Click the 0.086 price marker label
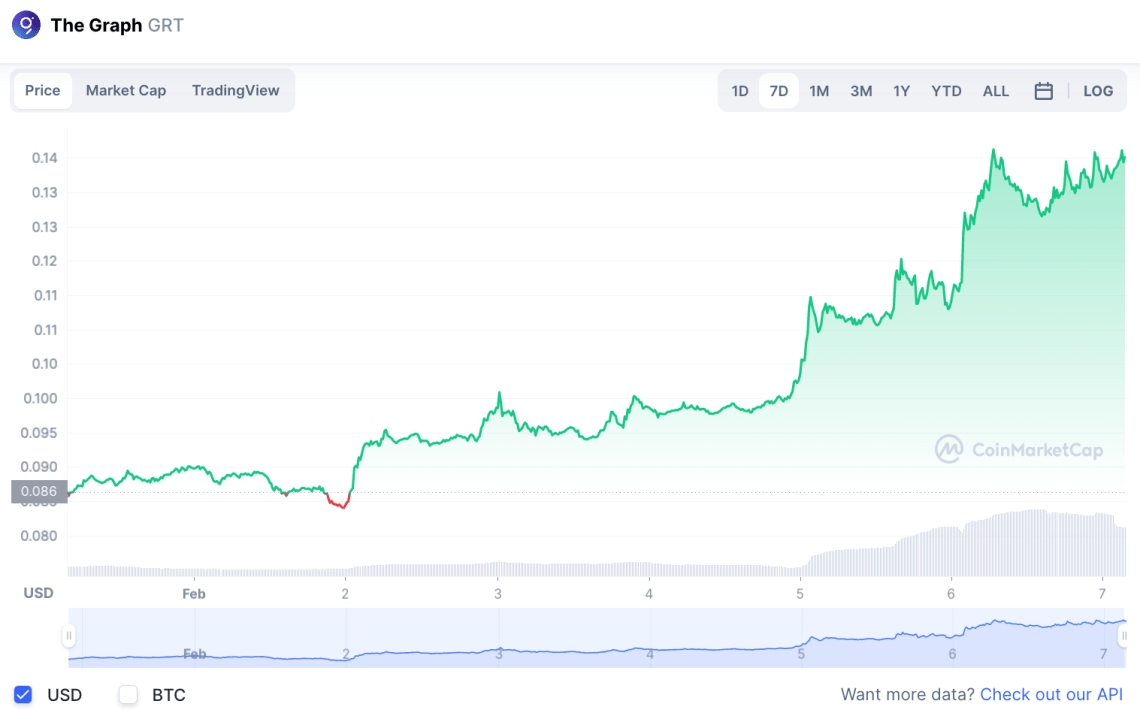Screen dimensions: 1140x710 click(39, 491)
